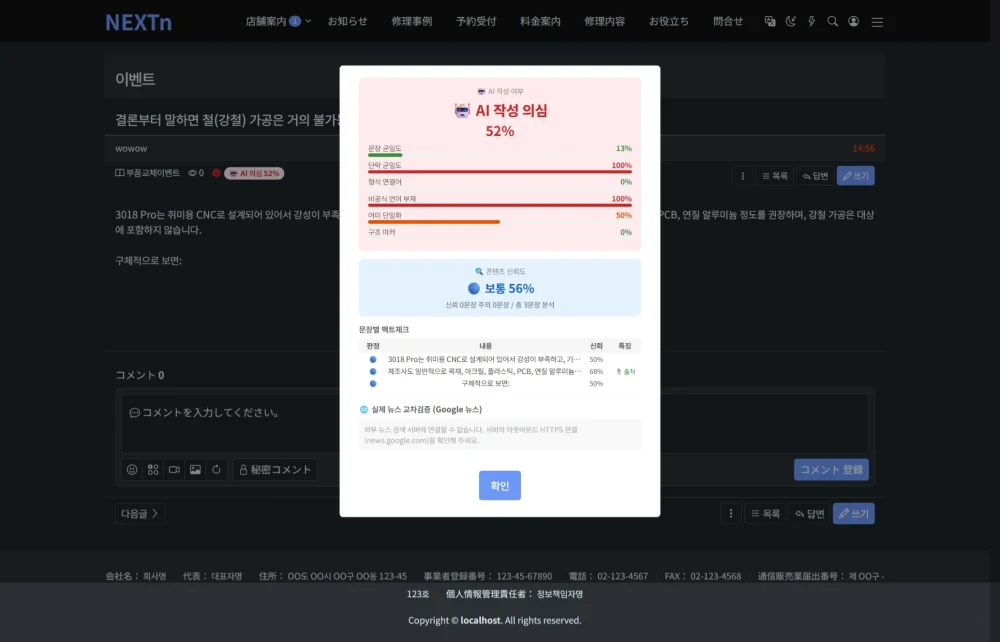This screenshot has height=642, width=1000.
Task: Click the translate language icon in header
Action: 770,21
